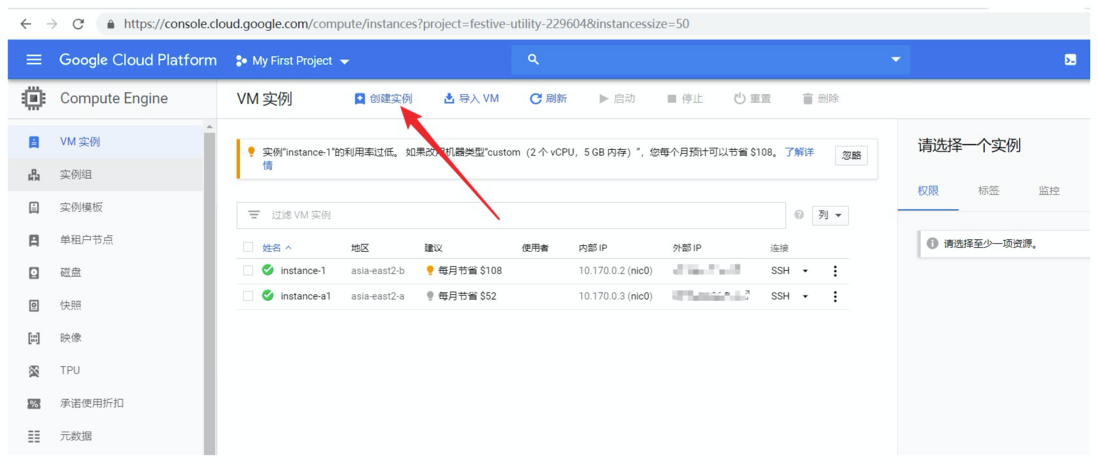Connect via SSH to instance-1
Screen dimensions: 1098x463
tap(780, 271)
